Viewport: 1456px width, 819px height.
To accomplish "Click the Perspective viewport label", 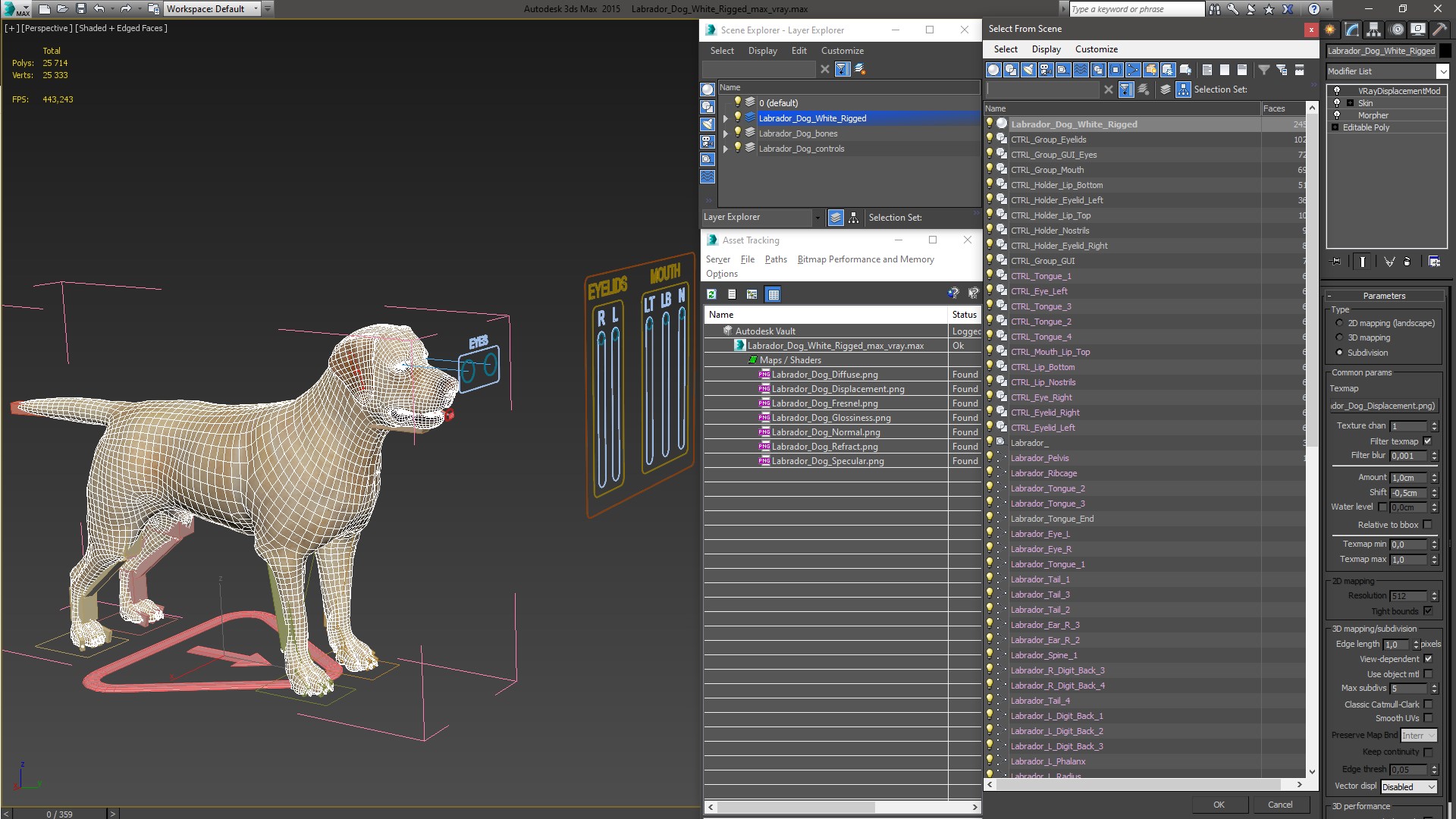I will (46, 28).
